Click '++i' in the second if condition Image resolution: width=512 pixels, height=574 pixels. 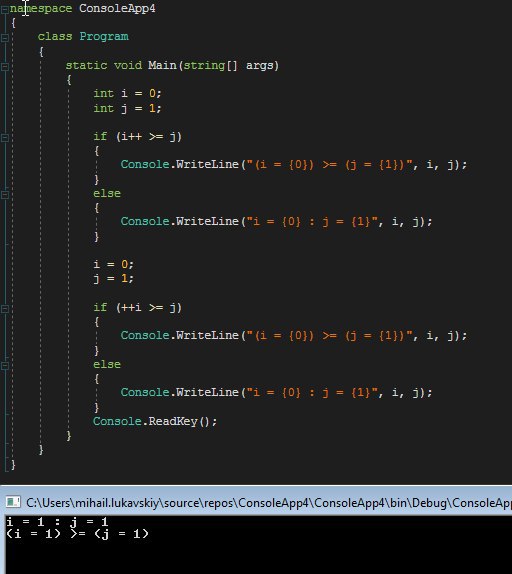click(x=131, y=308)
